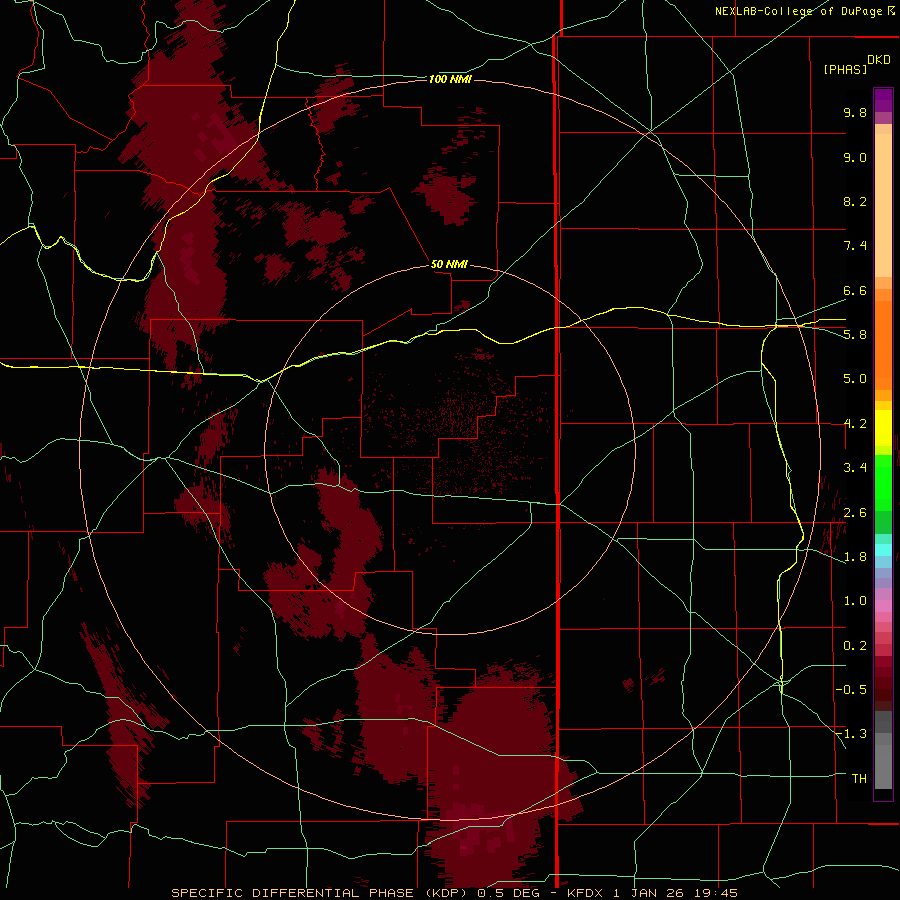
Task: Click the 5.8 legend value
Action: (855, 335)
